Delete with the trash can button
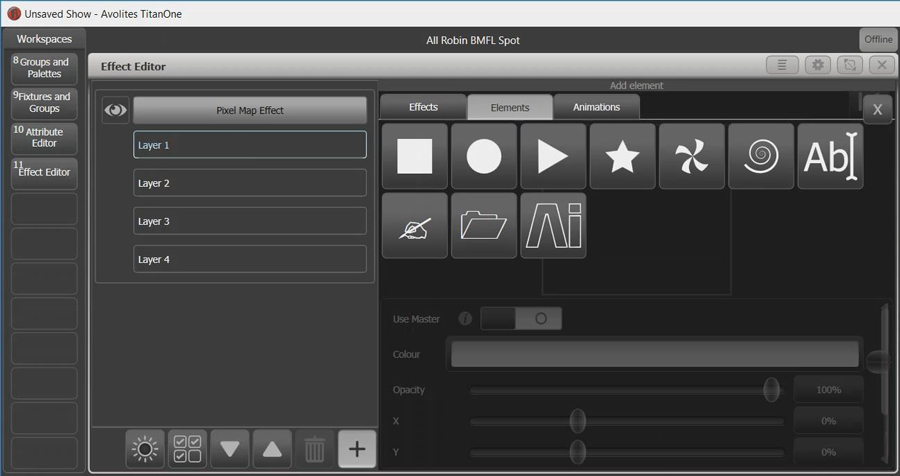 pos(315,448)
